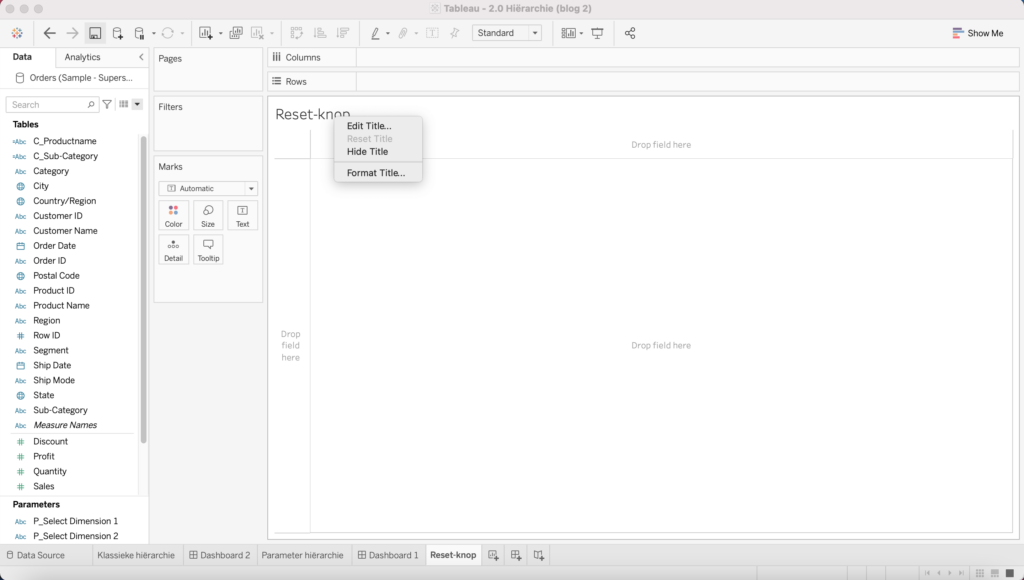1024x580 pixels.
Task: Click the Save workbook icon
Action: click(95, 33)
